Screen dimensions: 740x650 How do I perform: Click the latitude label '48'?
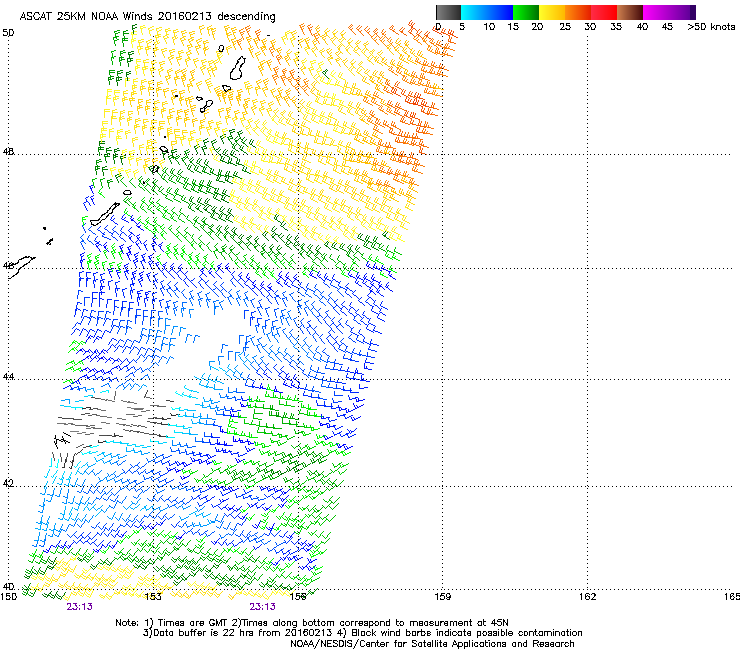[x=8, y=152]
